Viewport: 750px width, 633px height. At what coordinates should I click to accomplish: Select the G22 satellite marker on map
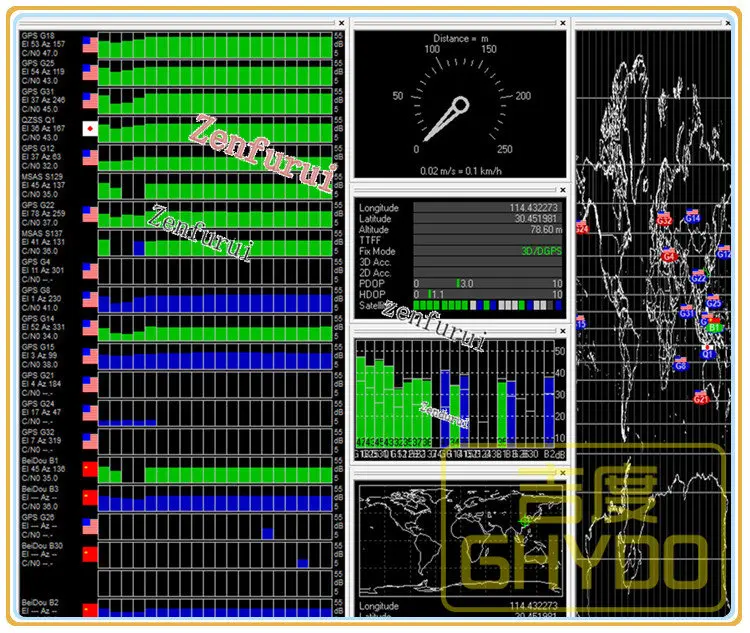click(698, 277)
